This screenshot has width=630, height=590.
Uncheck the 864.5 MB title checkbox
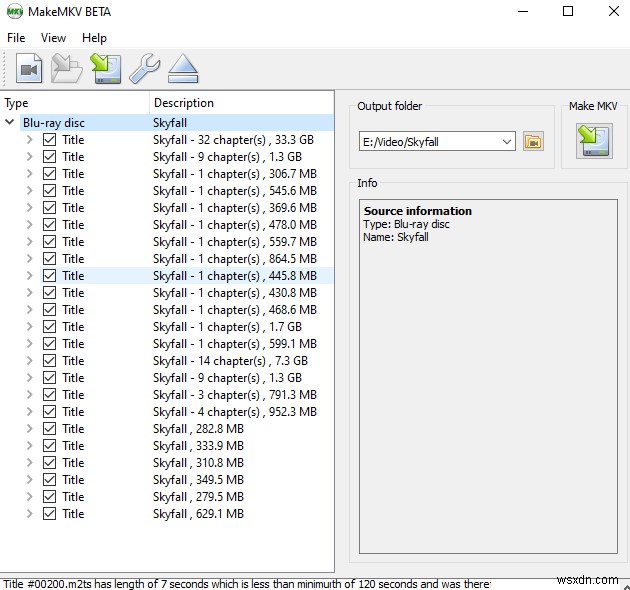49,259
